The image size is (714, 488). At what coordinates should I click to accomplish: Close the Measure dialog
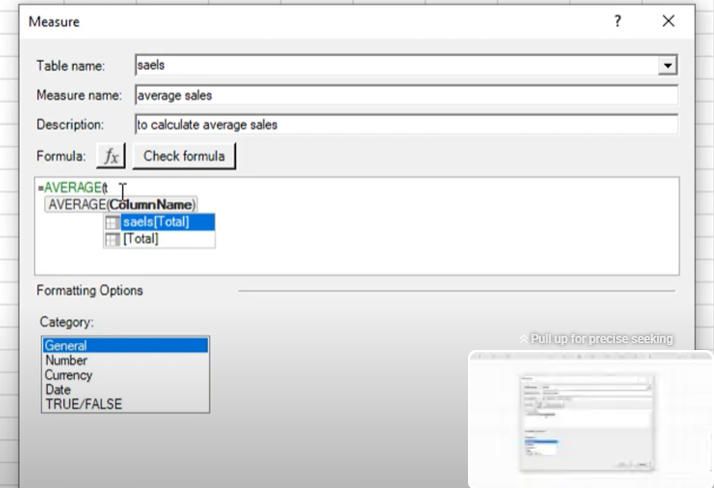pos(668,21)
